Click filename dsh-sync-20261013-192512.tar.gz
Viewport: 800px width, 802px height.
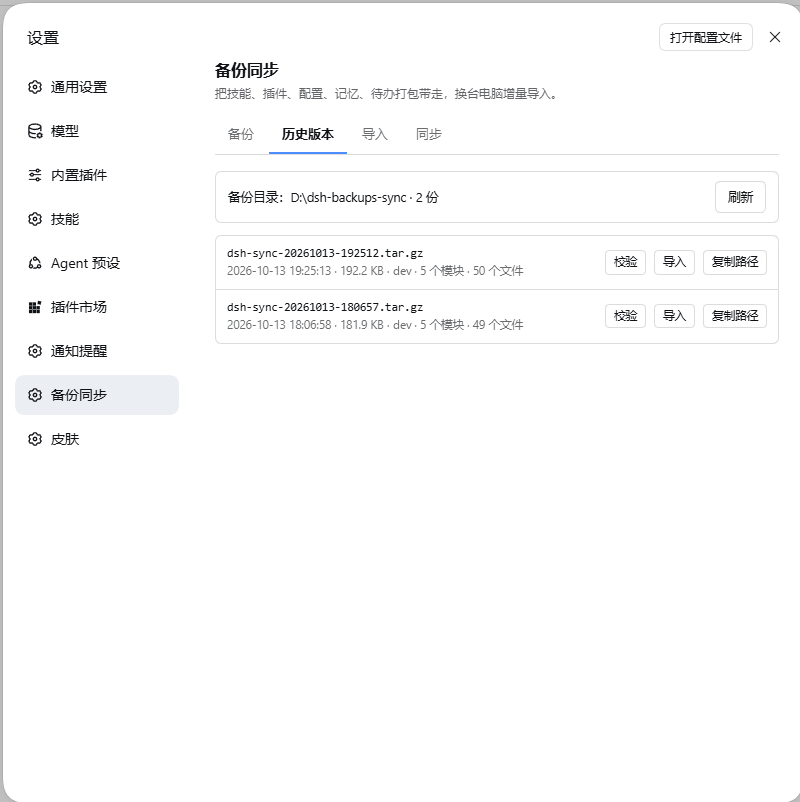325,253
